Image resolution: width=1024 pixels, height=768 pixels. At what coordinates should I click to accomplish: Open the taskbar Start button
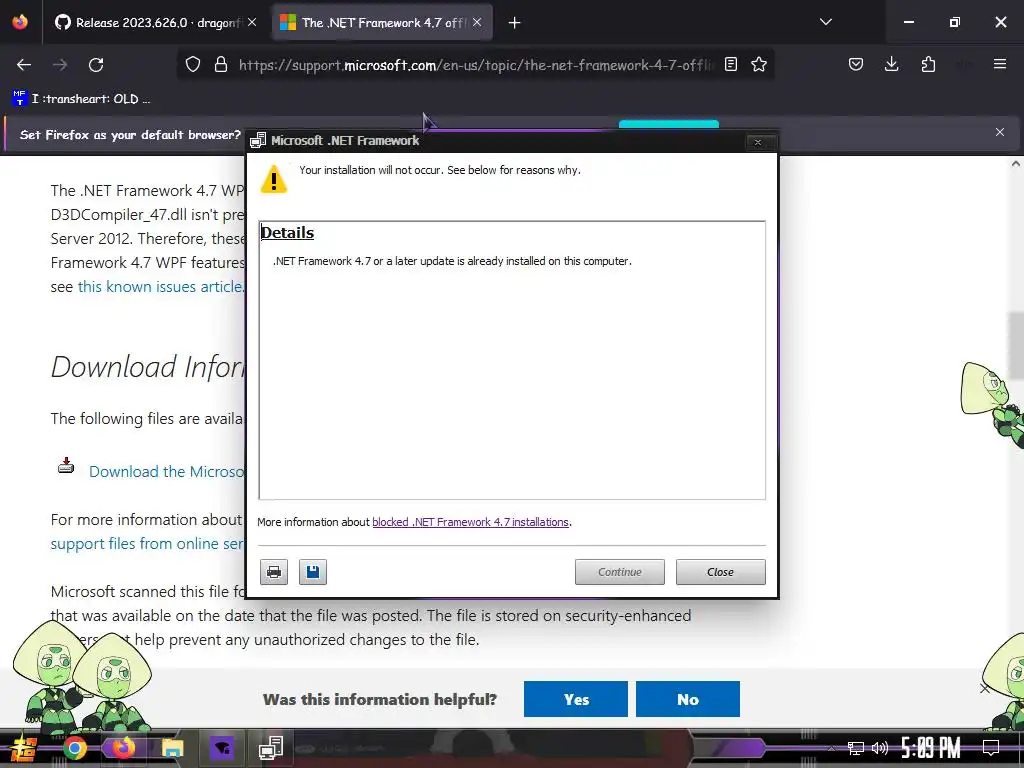(23, 748)
